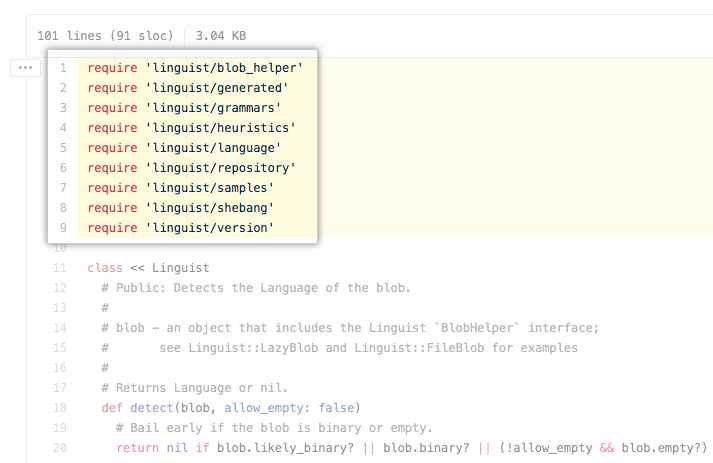Select line number 18

(x=60, y=408)
